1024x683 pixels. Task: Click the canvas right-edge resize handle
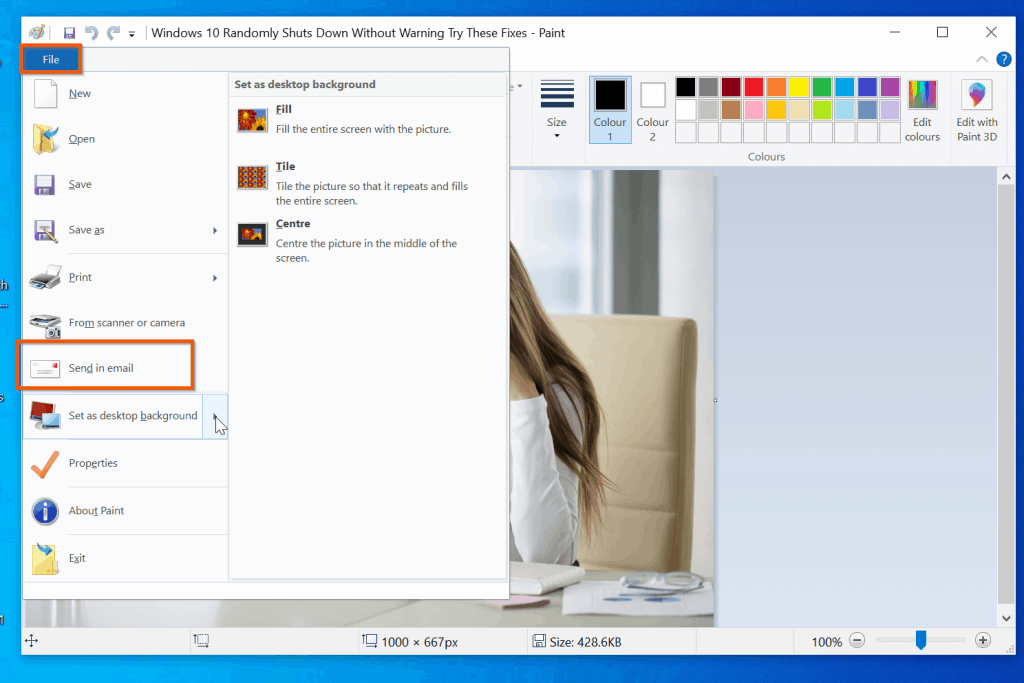click(x=715, y=400)
